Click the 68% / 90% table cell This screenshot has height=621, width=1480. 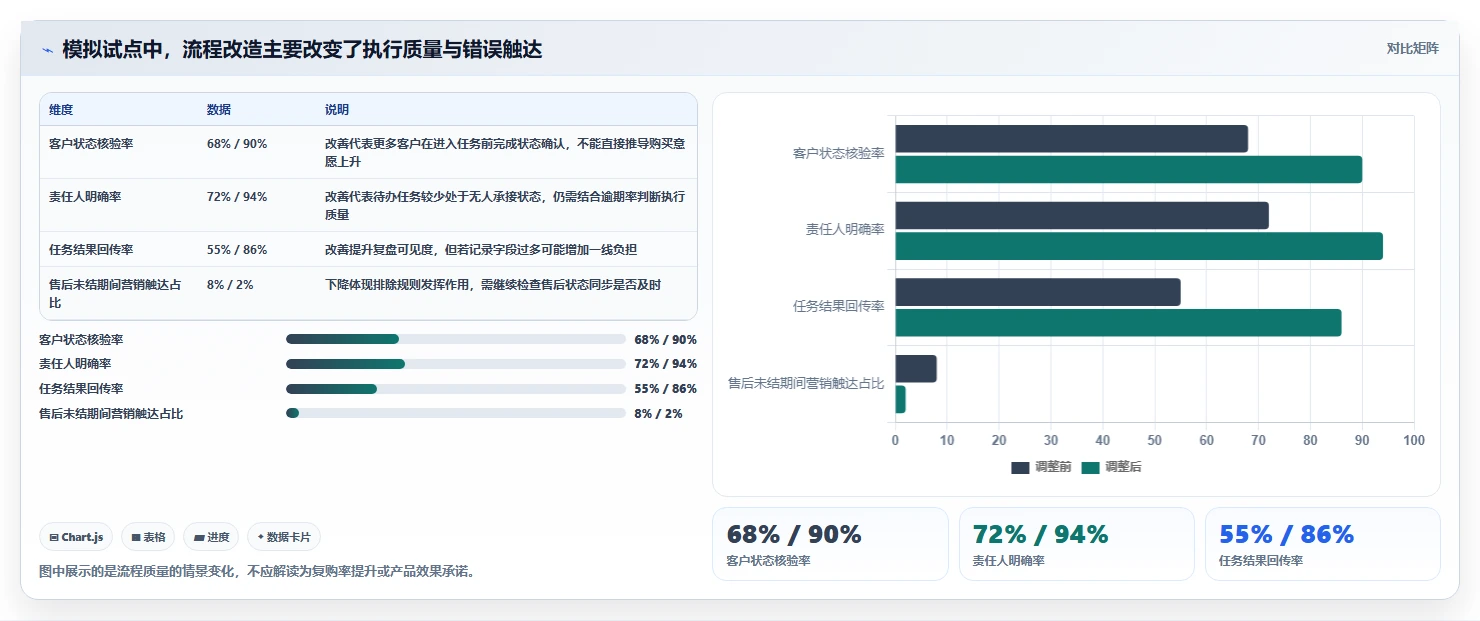[x=237, y=144]
